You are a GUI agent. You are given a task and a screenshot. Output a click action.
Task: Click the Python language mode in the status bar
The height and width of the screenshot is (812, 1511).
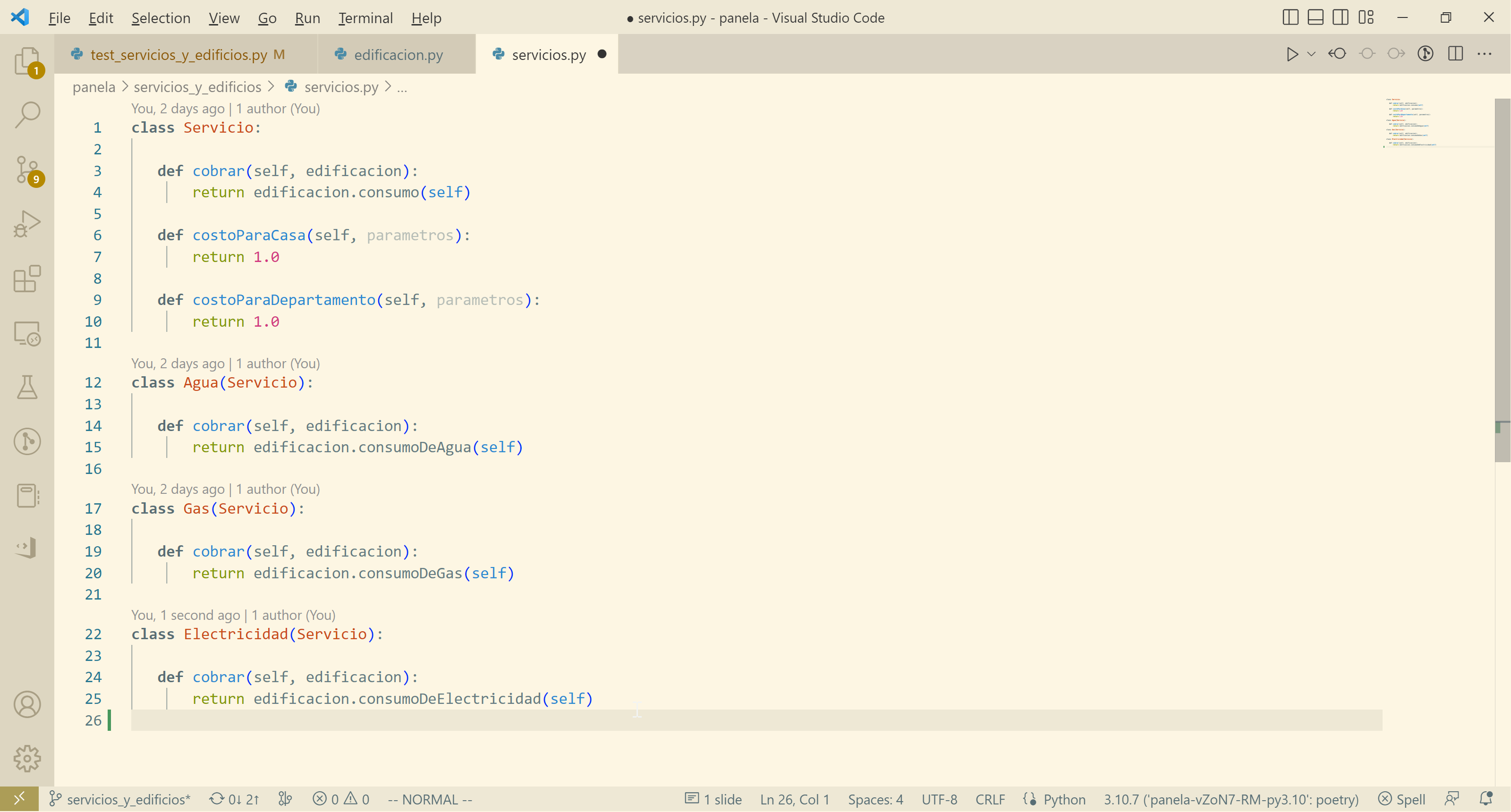point(1064,799)
